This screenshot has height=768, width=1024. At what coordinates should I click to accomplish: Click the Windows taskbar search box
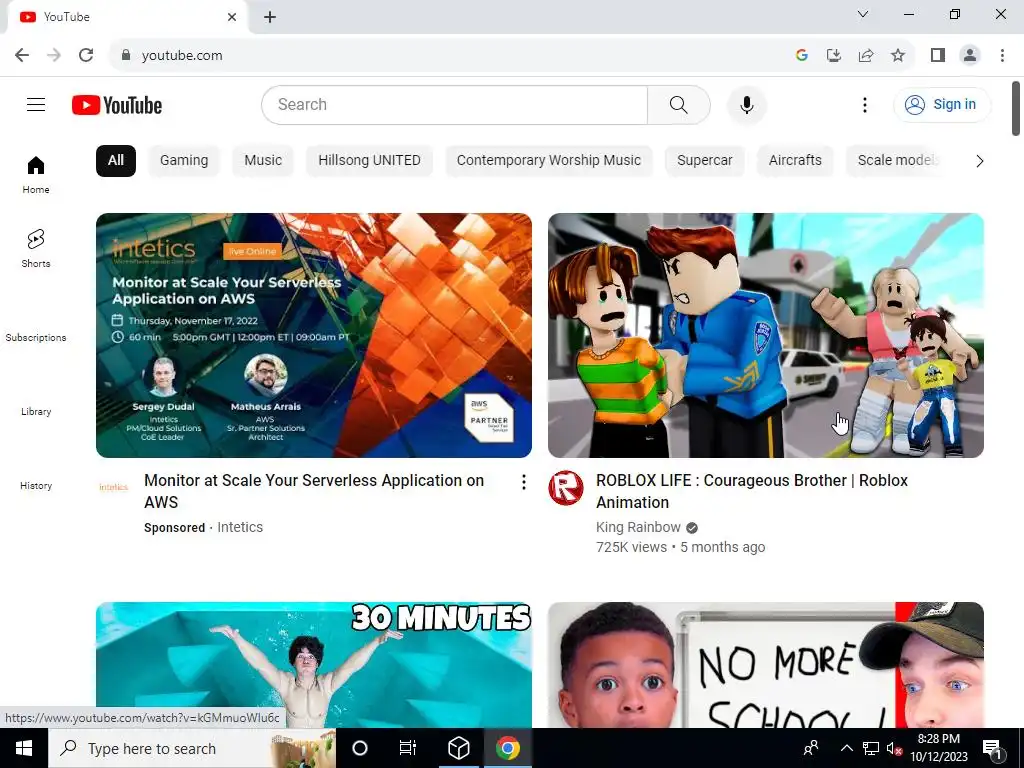[x=192, y=748]
